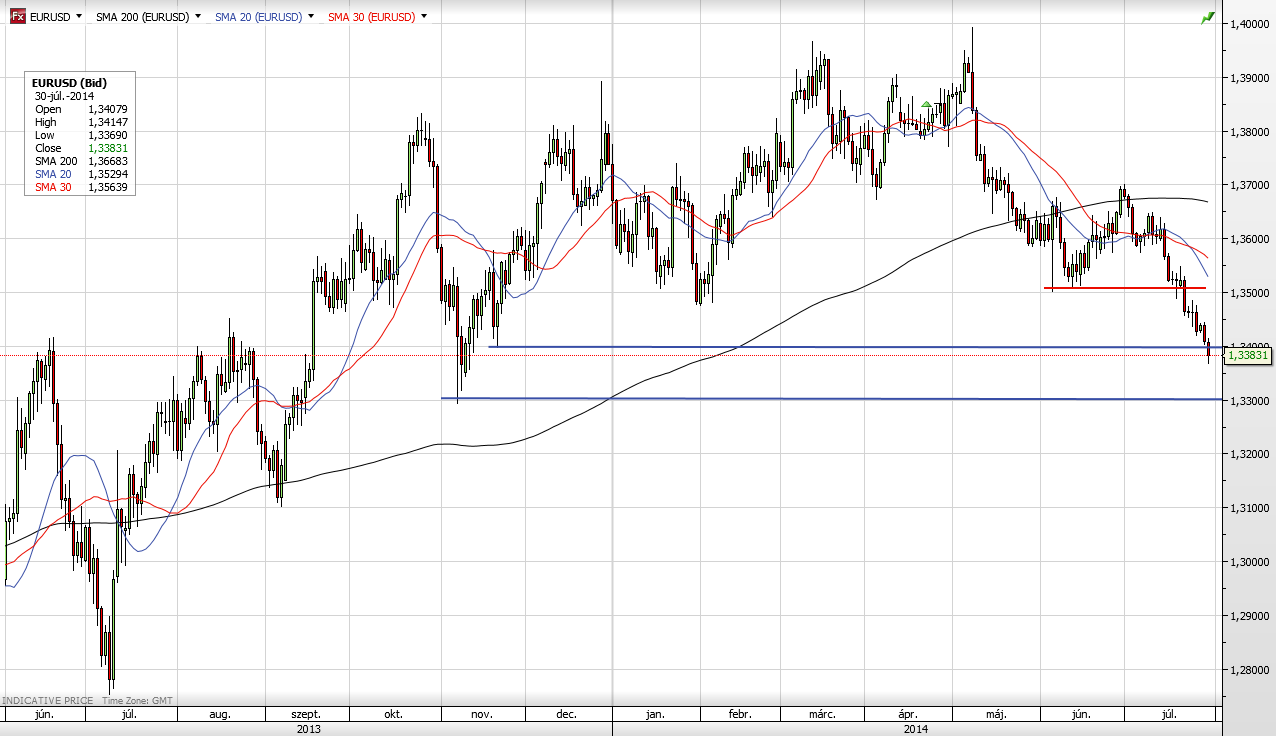Image resolution: width=1276 pixels, height=736 pixels.
Task: Click the jan. month label
Action: tap(655, 715)
